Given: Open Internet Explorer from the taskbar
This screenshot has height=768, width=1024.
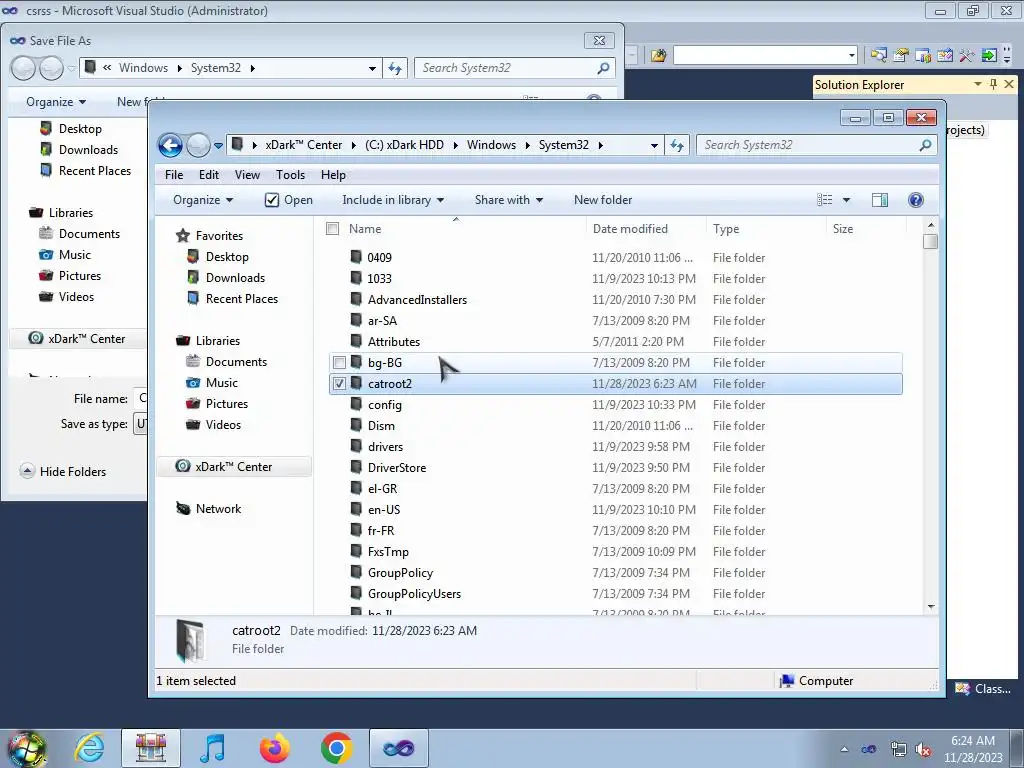Looking at the screenshot, I should (x=89, y=748).
